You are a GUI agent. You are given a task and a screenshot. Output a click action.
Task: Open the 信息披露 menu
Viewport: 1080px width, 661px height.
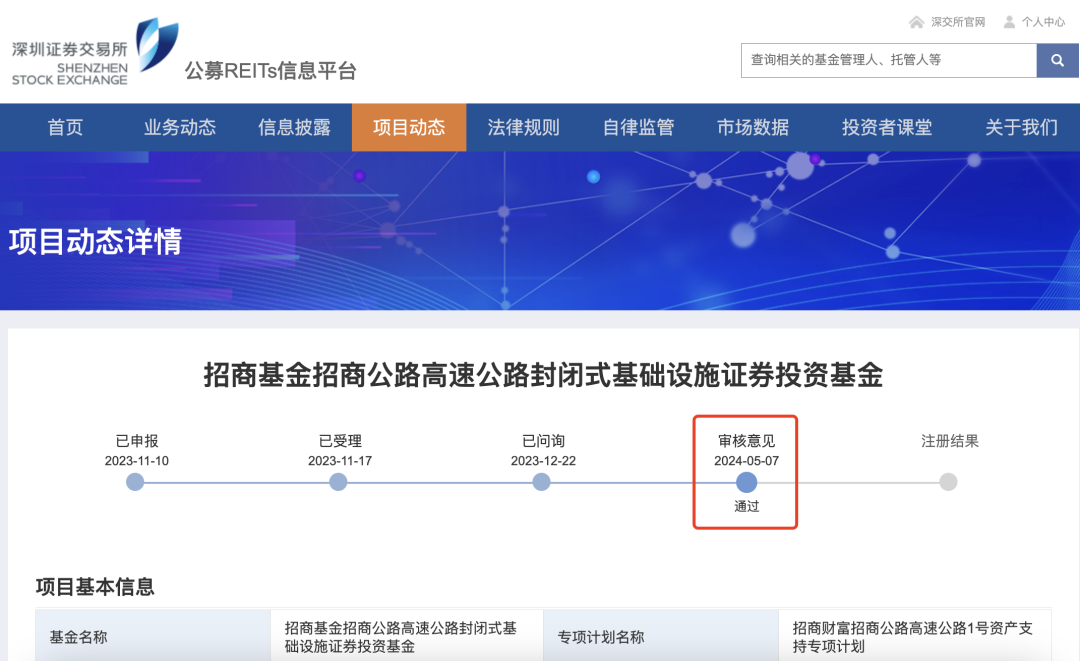point(294,127)
